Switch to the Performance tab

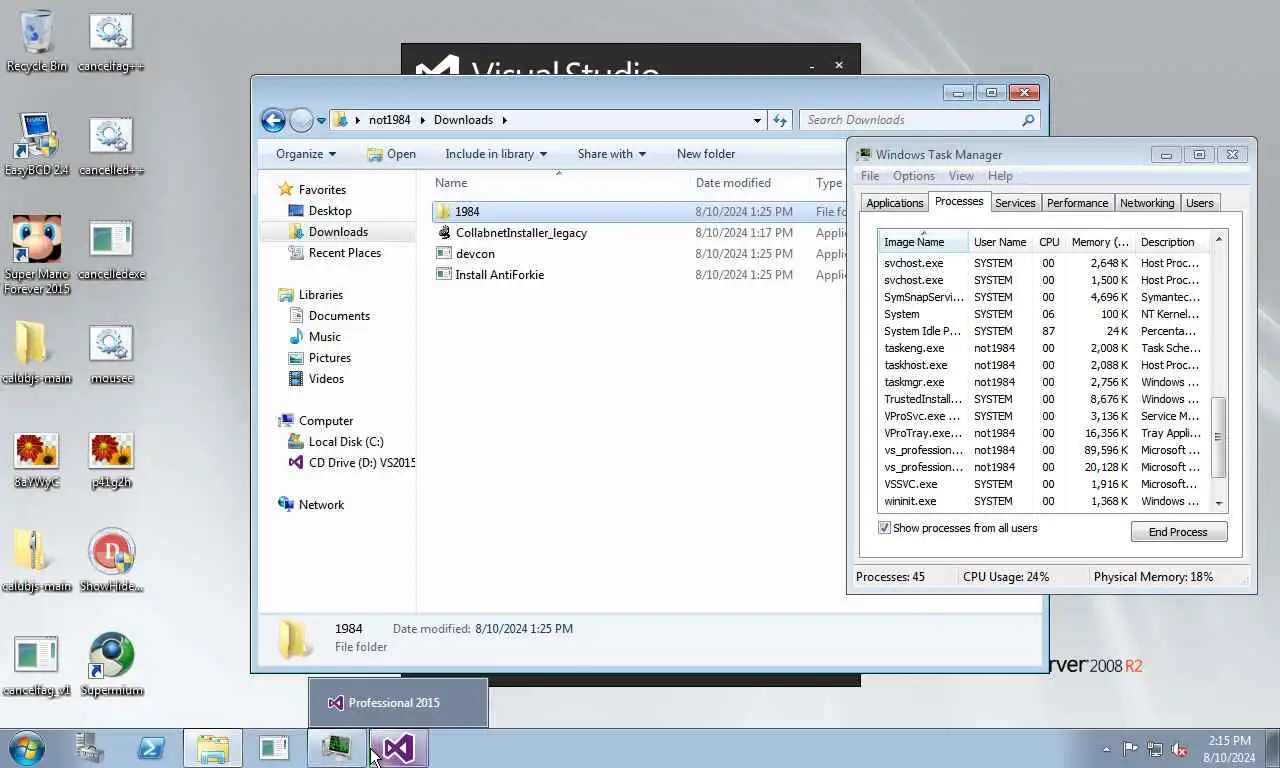pyautogui.click(x=1077, y=203)
